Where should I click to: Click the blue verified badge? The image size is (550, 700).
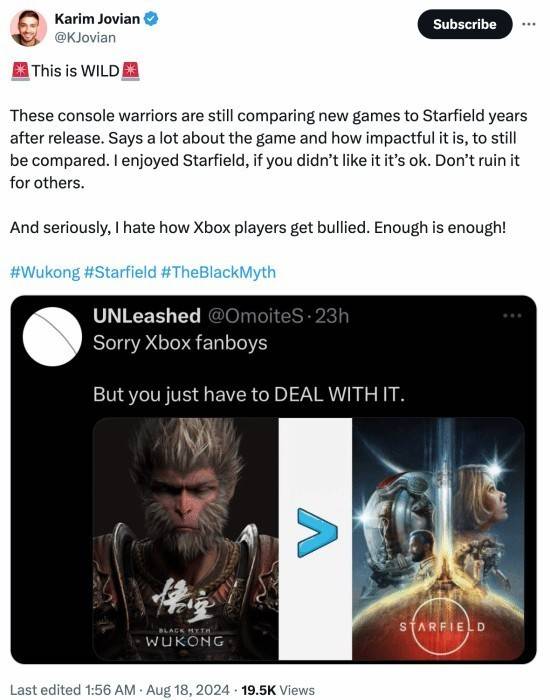pos(151,19)
